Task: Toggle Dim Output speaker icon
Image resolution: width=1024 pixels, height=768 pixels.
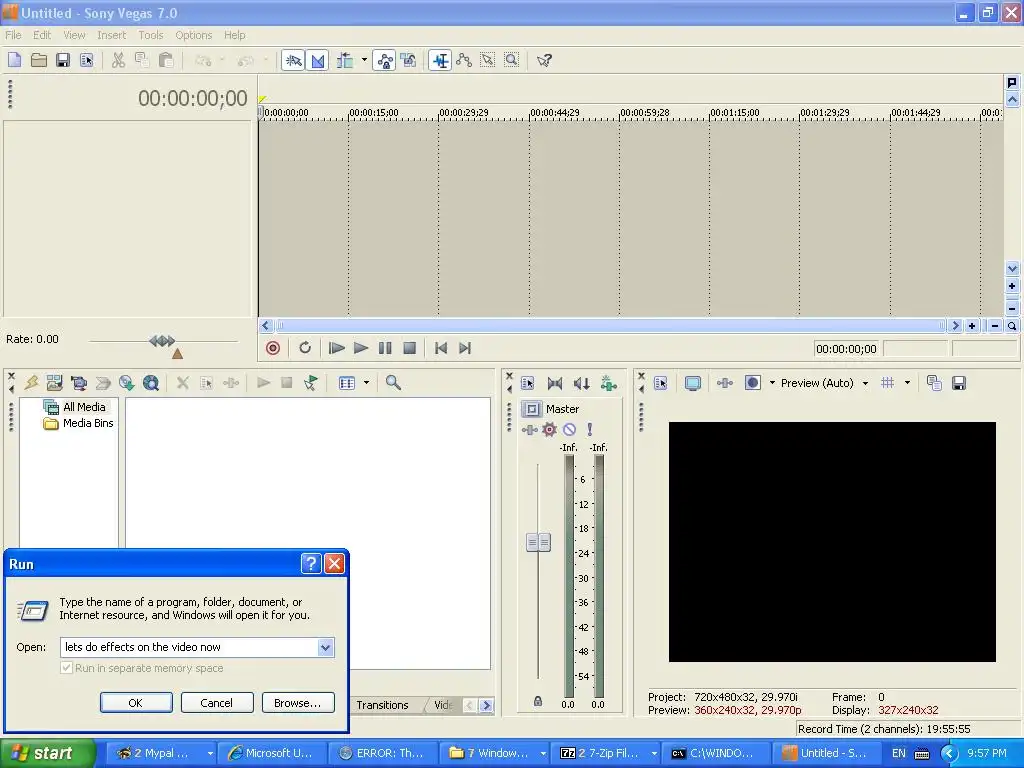Action: tap(581, 383)
